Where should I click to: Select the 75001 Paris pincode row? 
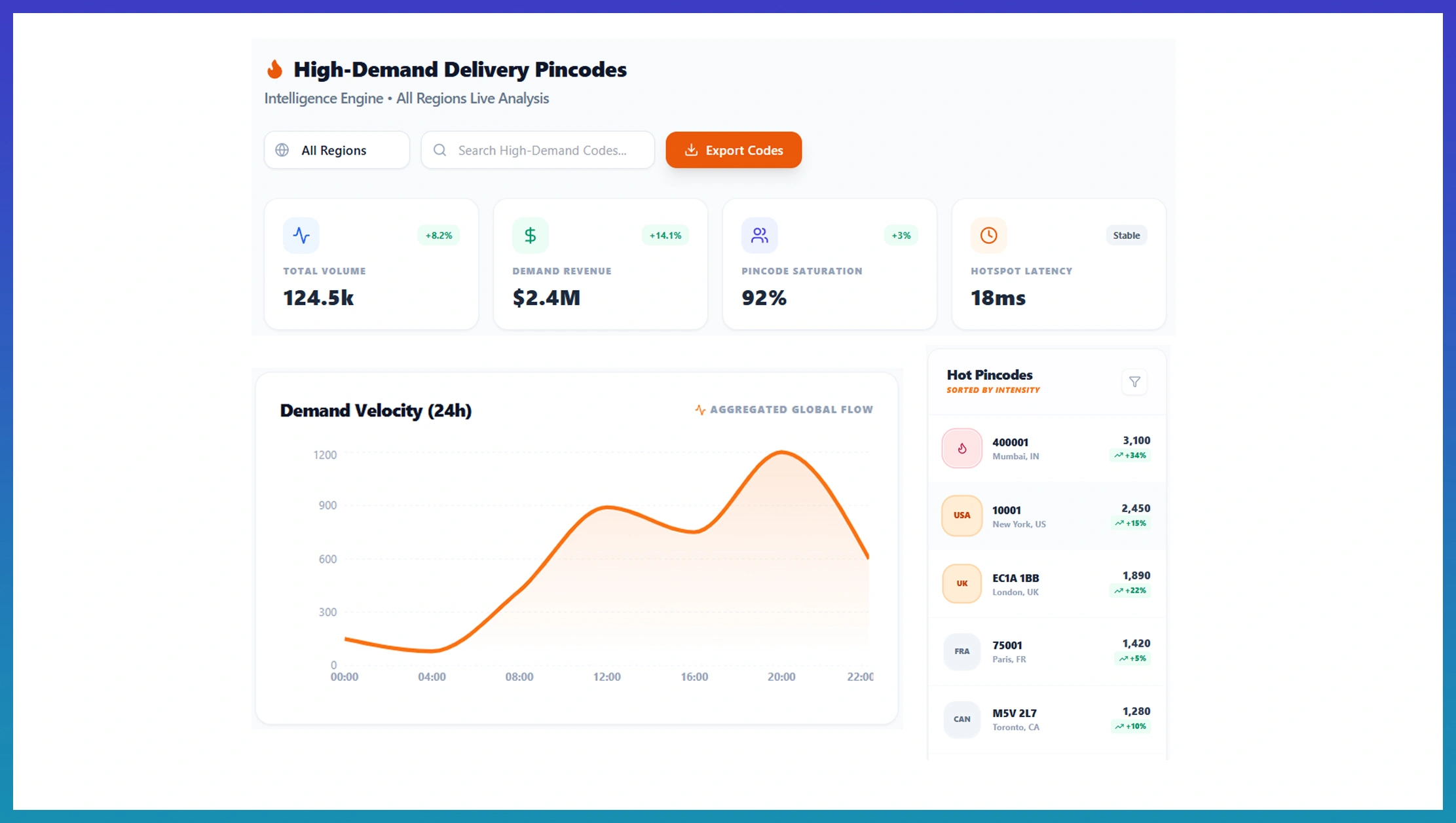click(x=1047, y=651)
